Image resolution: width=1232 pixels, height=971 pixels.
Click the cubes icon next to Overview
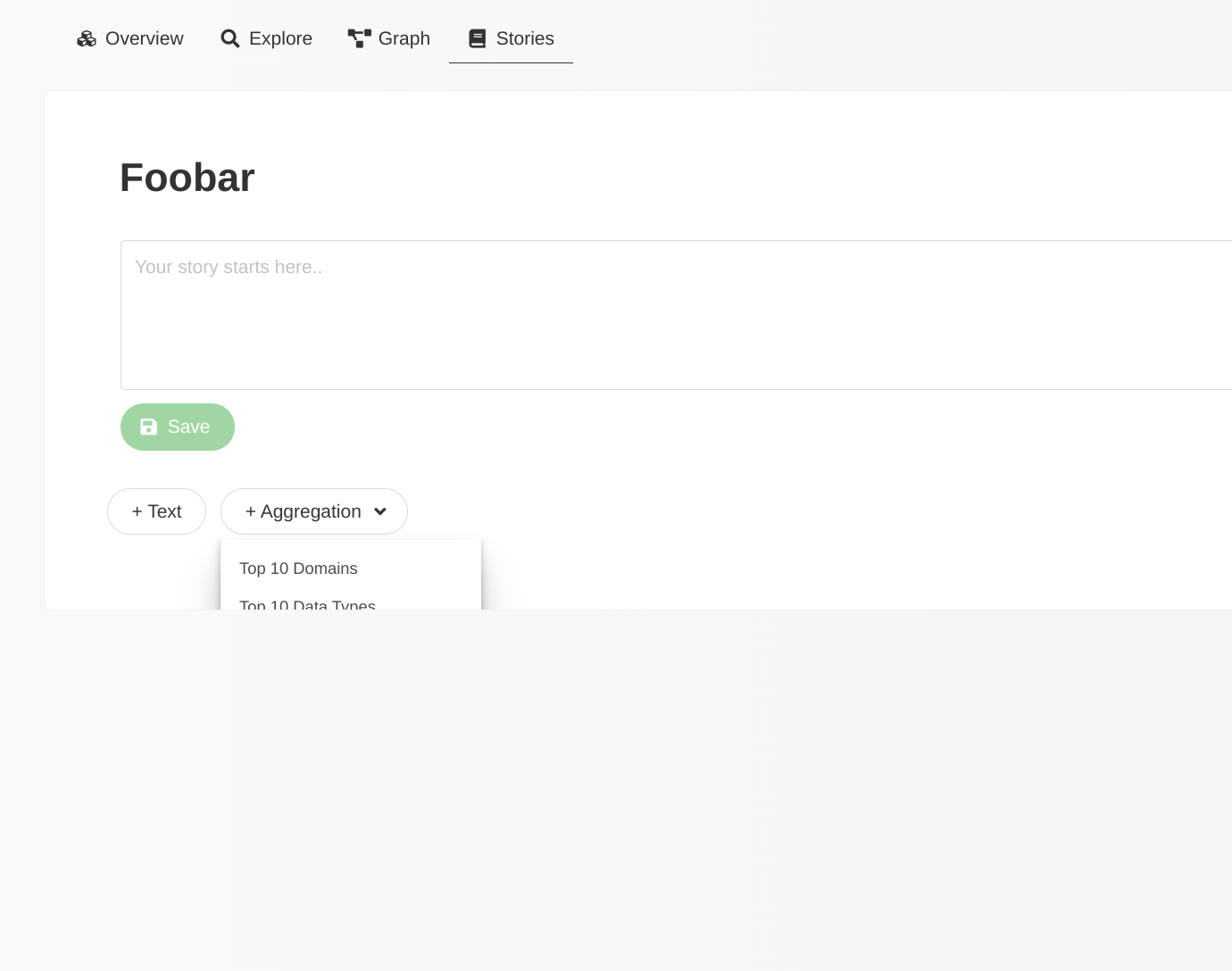[x=87, y=38]
